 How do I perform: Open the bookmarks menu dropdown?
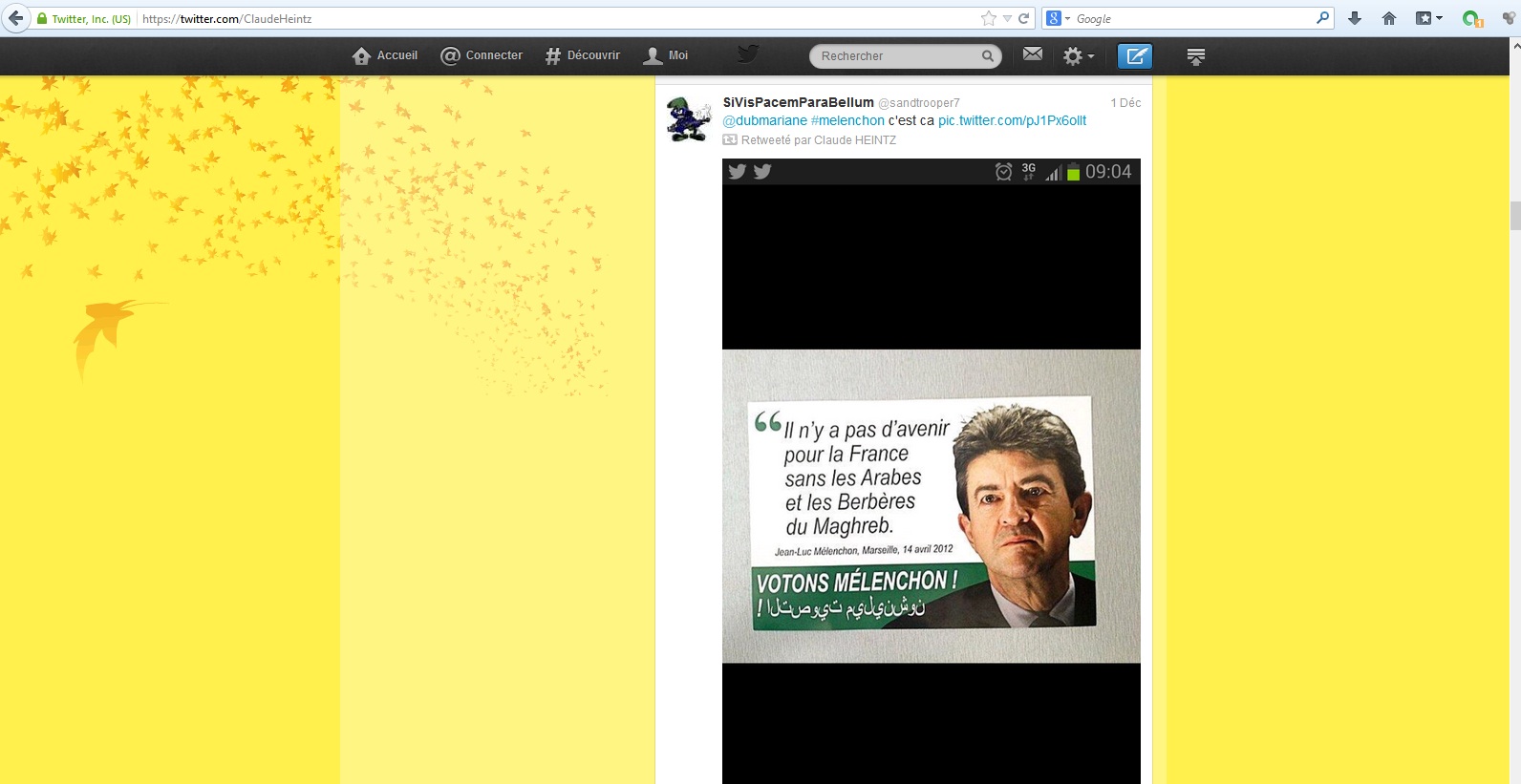click(1429, 18)
